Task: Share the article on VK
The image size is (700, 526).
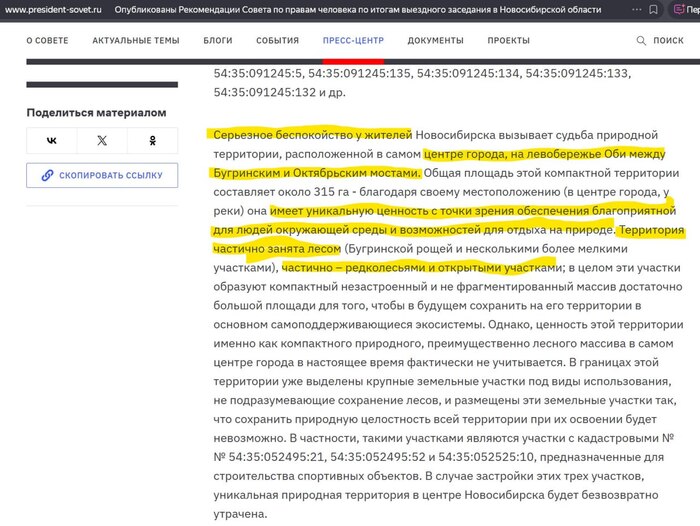Action: 52,141
